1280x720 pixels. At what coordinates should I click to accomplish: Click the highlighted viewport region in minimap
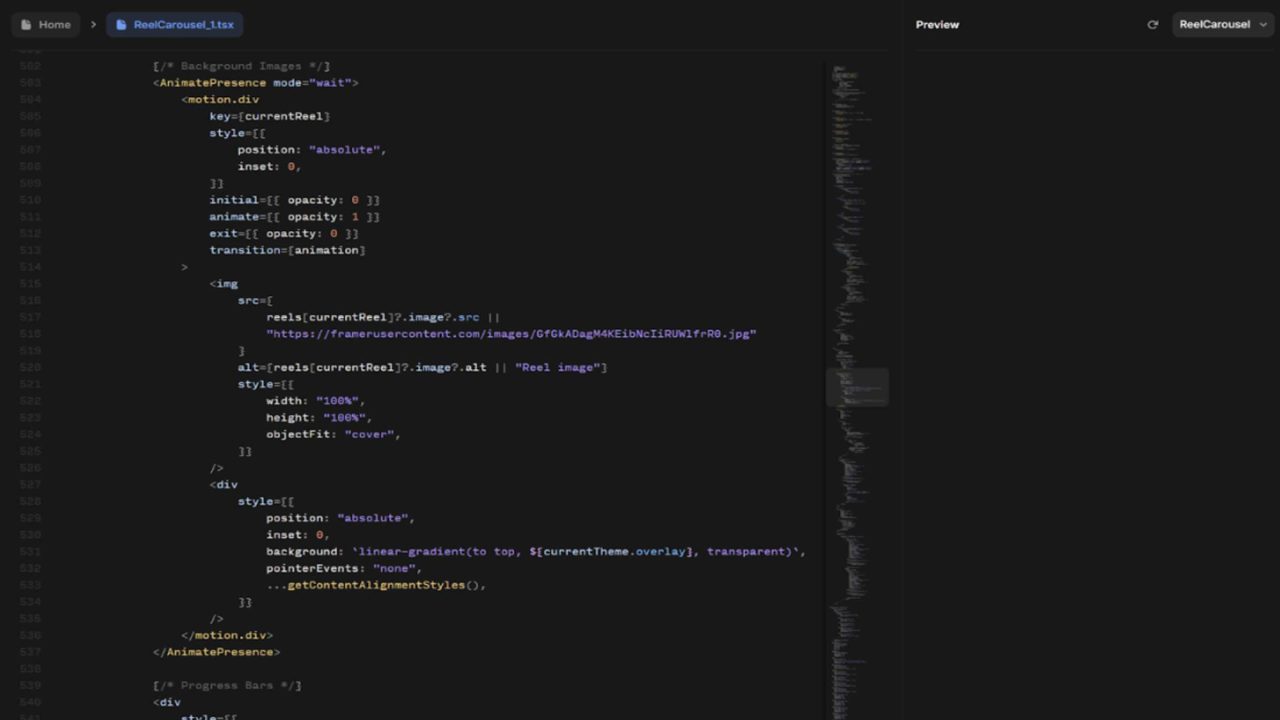coord(856,387)
